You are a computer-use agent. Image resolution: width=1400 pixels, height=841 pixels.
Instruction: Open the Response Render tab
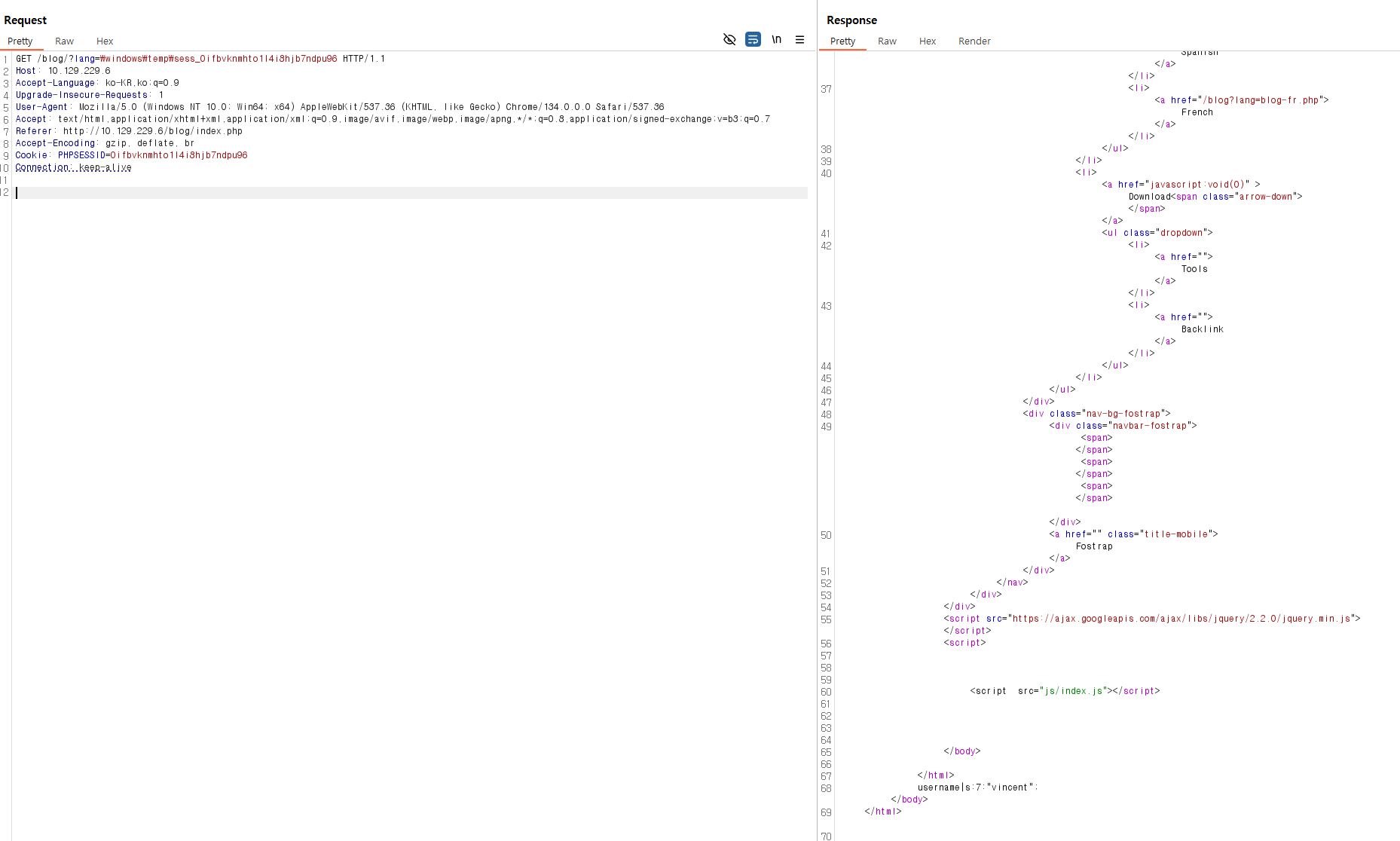(974, 41)
